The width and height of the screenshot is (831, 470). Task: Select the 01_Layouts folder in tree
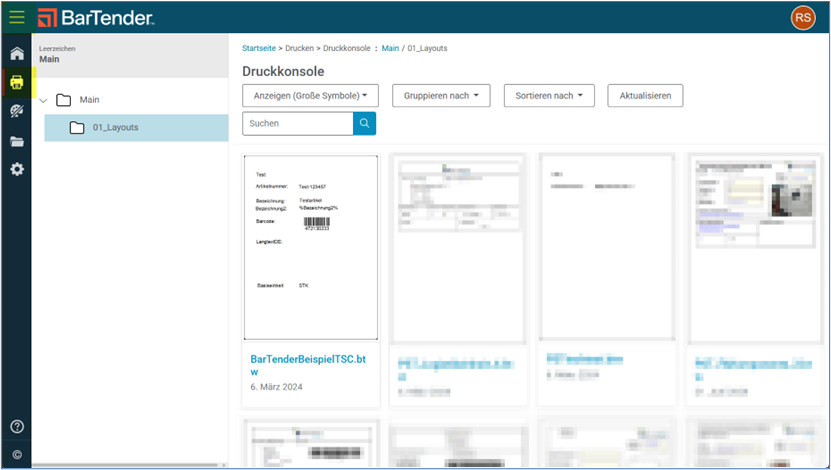tap(115, 128)
